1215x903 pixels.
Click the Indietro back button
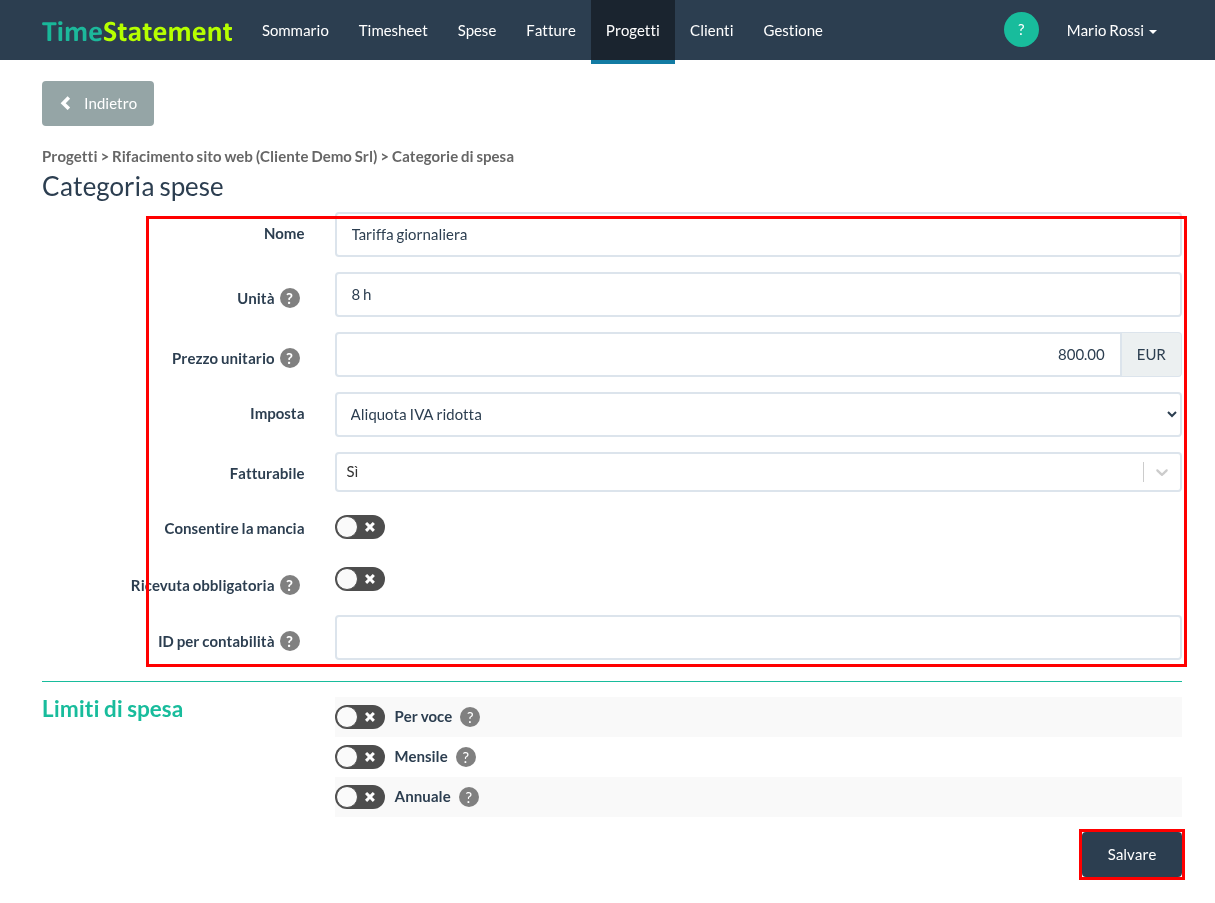point(98,103)
